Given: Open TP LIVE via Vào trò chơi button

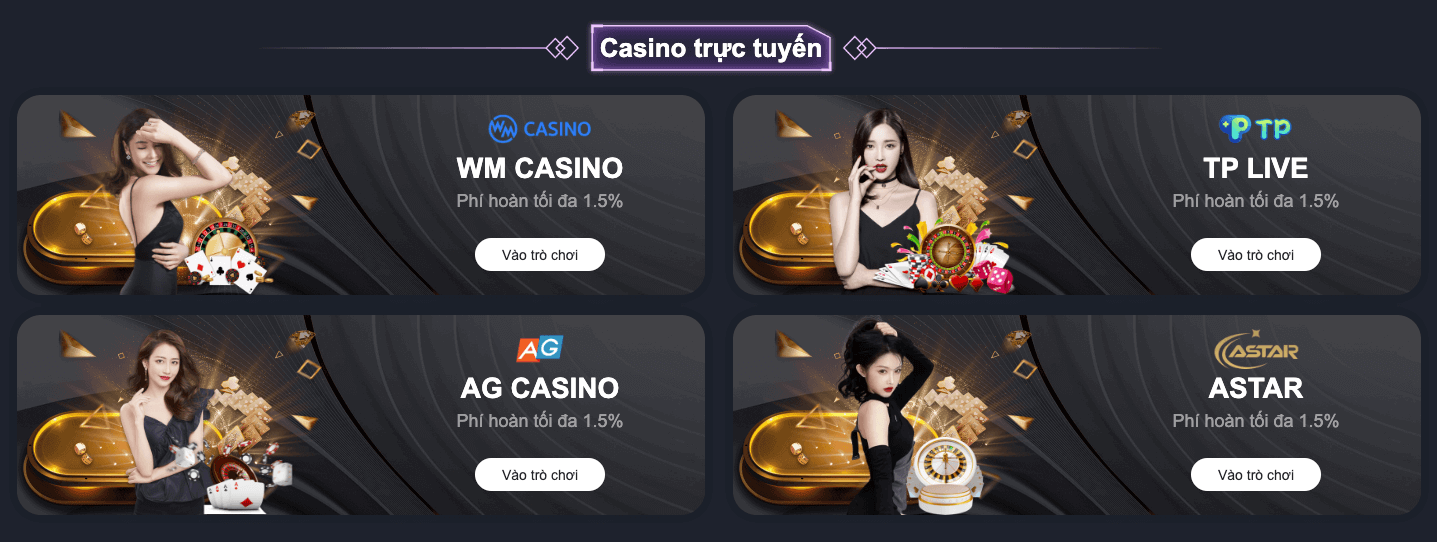Looking at the screenshot, I should 1256,255.
